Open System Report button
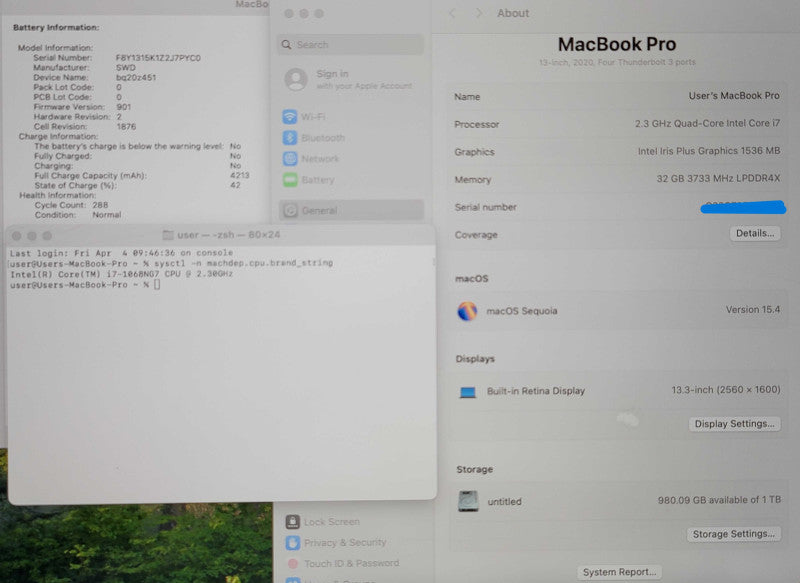800x583 pixels. point(619,572)
